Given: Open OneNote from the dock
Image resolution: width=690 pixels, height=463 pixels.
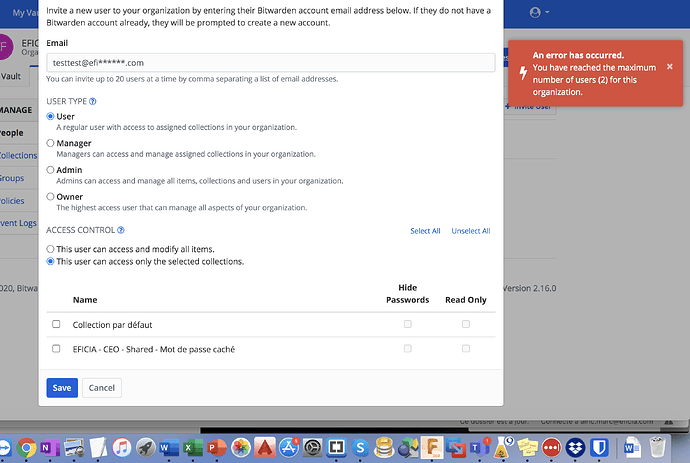Looking at the screenshot, I should pos(50,448).
